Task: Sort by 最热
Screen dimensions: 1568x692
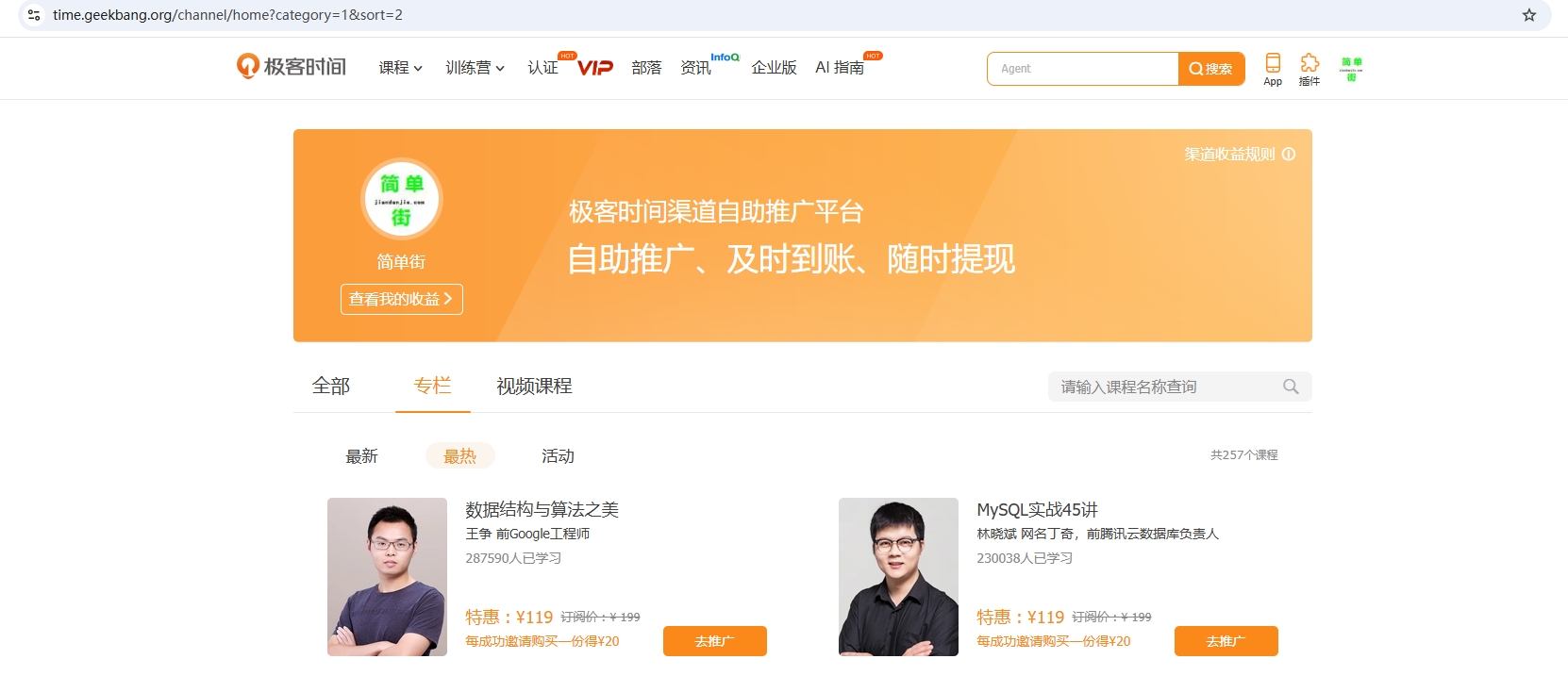Action: click(x=460, y=456)
